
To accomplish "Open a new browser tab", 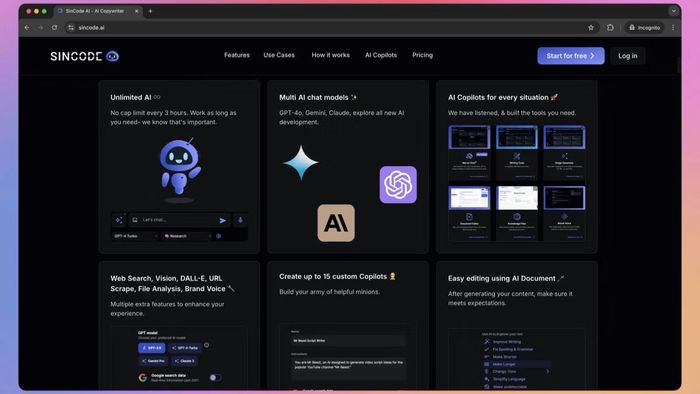I will (150, 11).
